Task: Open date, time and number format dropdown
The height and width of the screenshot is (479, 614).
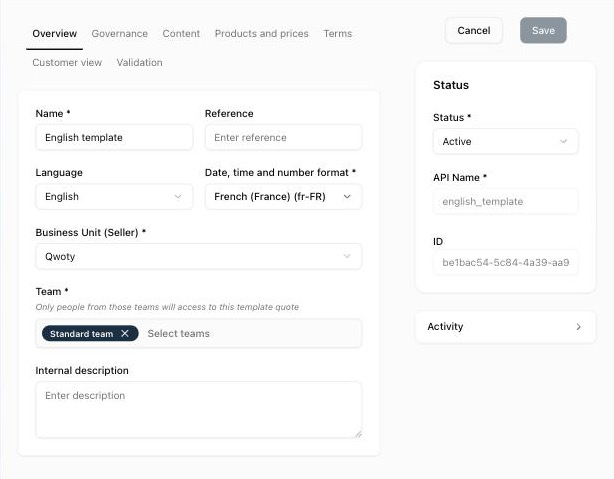Action: click(283, 197)
